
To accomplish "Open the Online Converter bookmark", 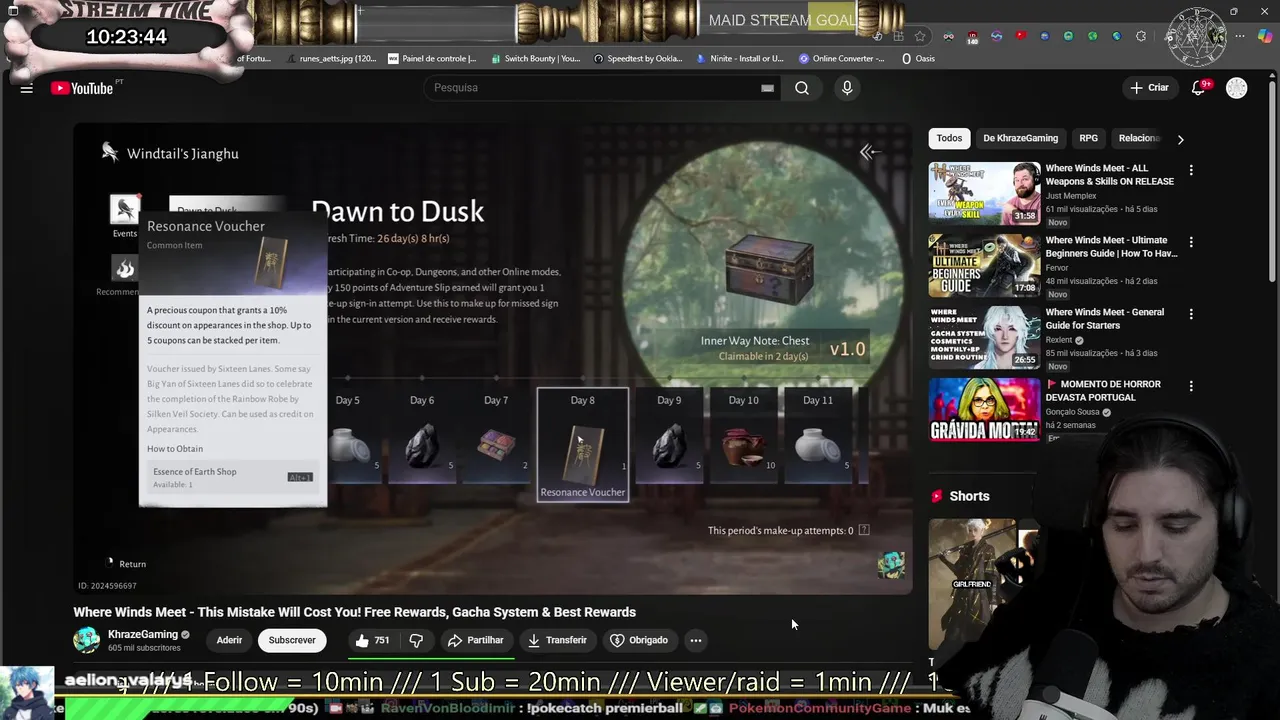I will click(x=841, y=59).
